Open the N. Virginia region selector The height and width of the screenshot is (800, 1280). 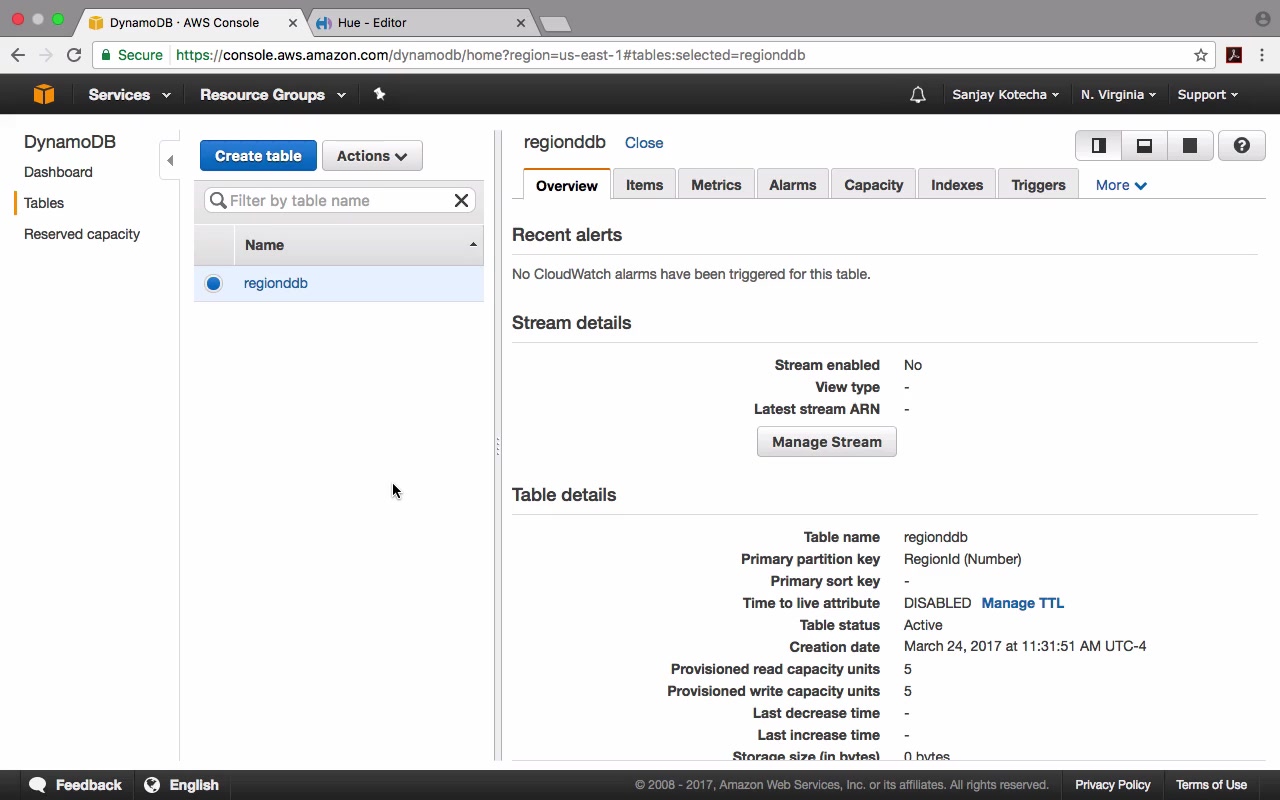pos(1118,95)
